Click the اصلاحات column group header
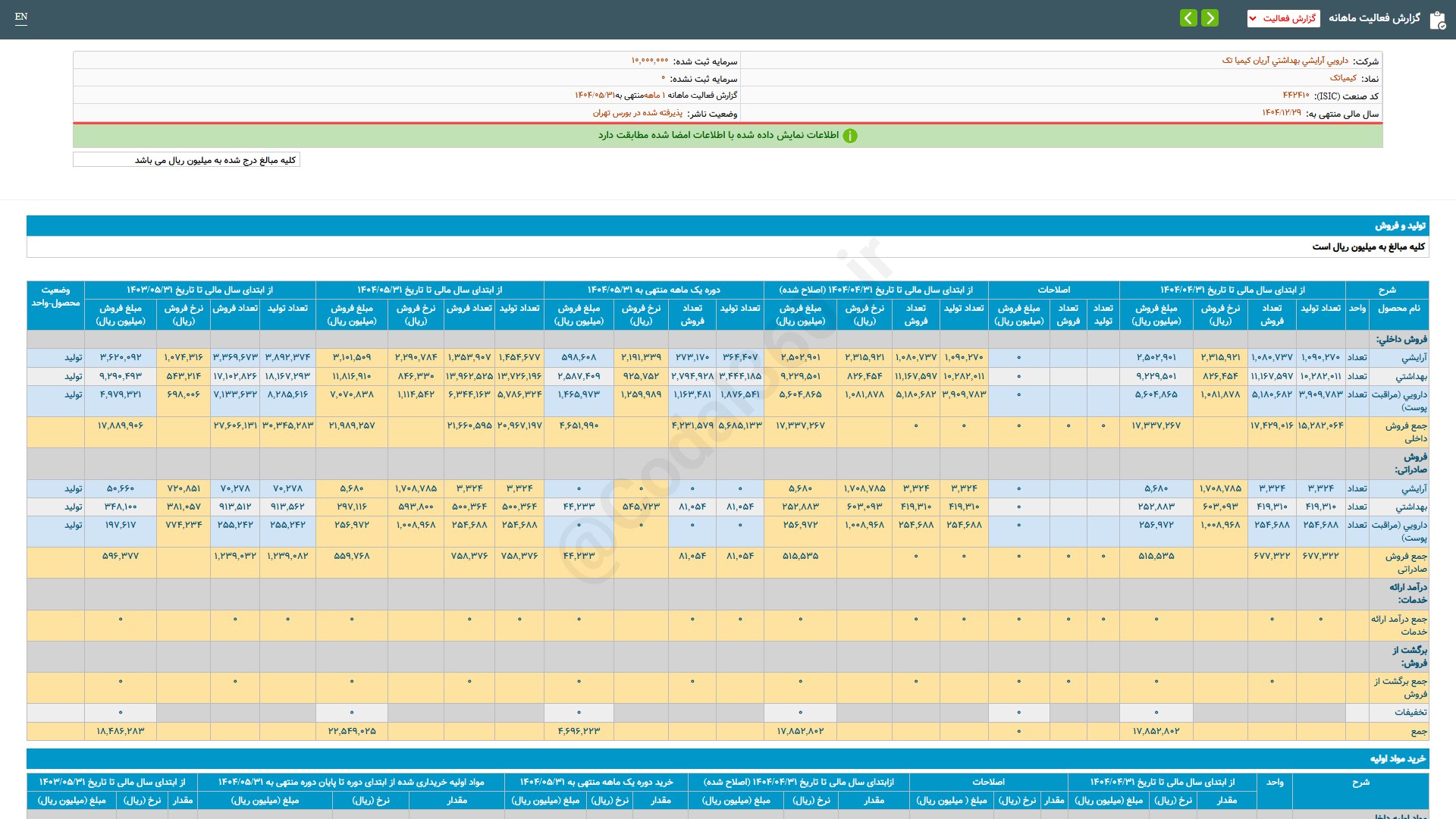The image size is (1456, 819). click(1053, 290)
